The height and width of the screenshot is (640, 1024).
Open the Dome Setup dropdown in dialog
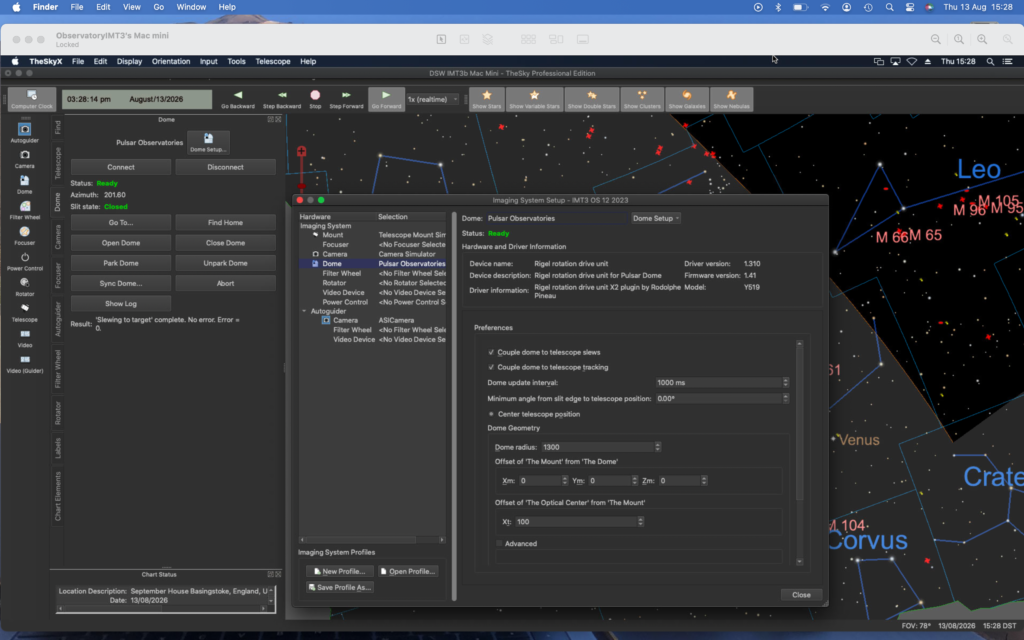tap(656, 218)
